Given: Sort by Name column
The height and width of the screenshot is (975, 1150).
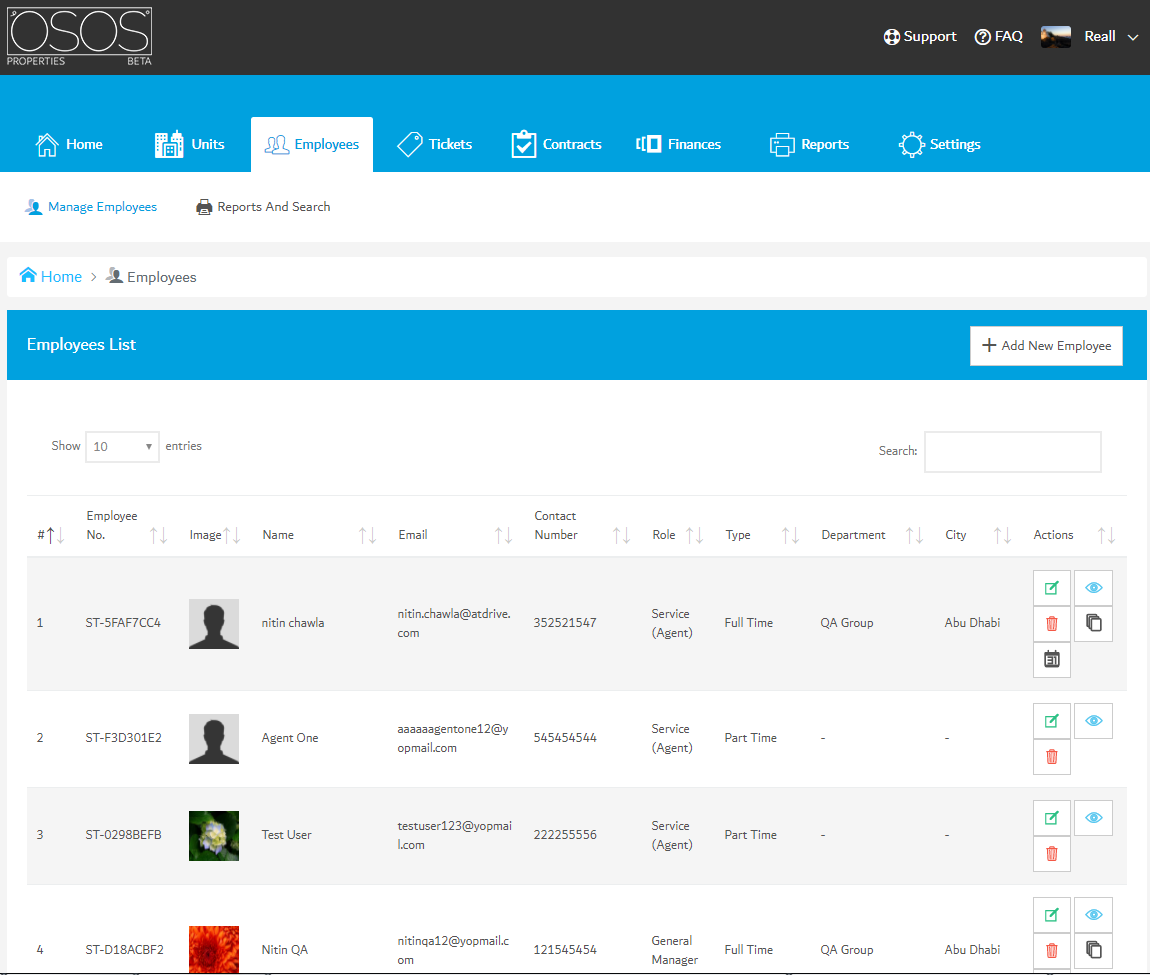Looking at the screenshot, I should tap(319, 536).
